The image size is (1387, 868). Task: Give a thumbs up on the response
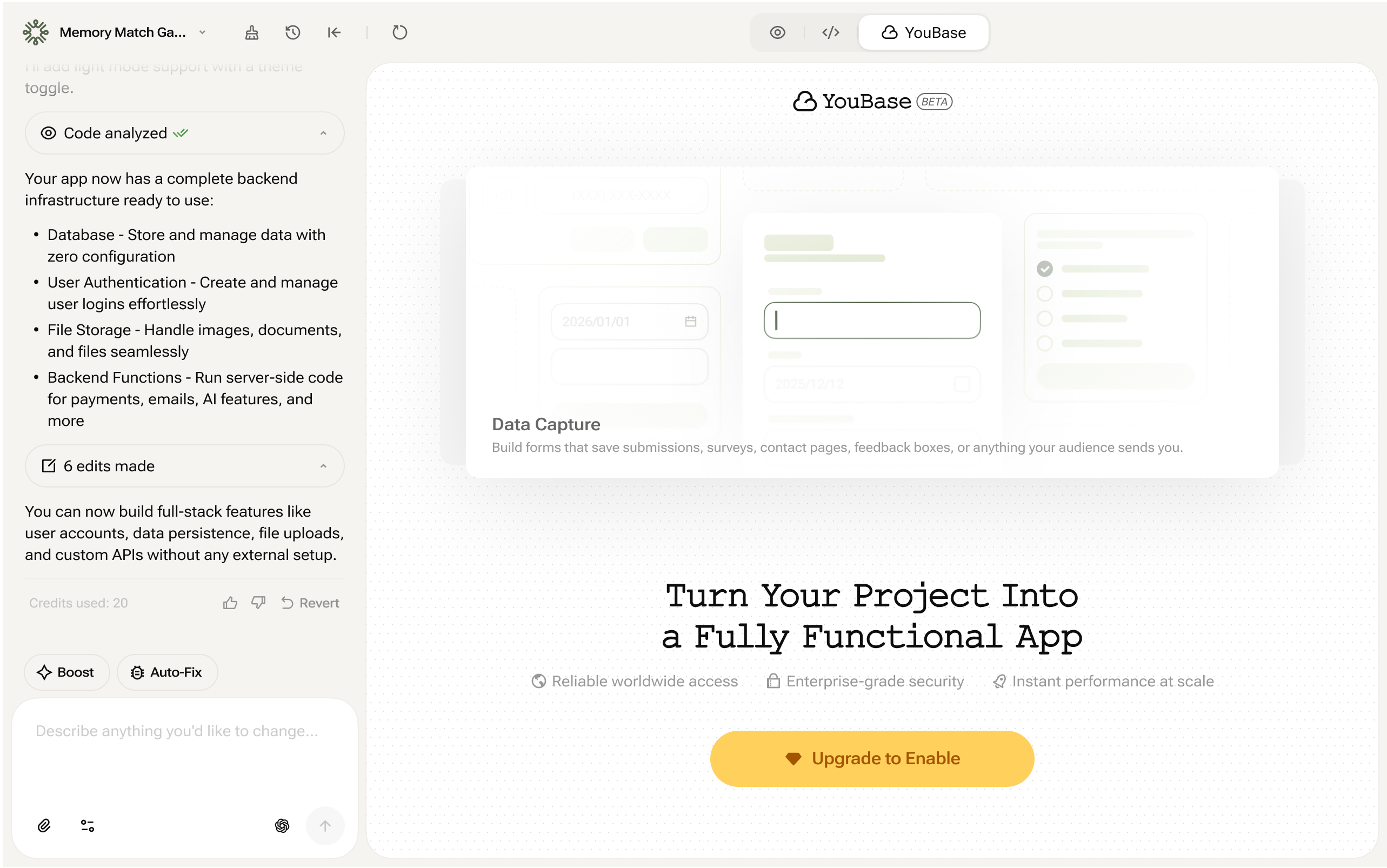click(x=231, y=602)
